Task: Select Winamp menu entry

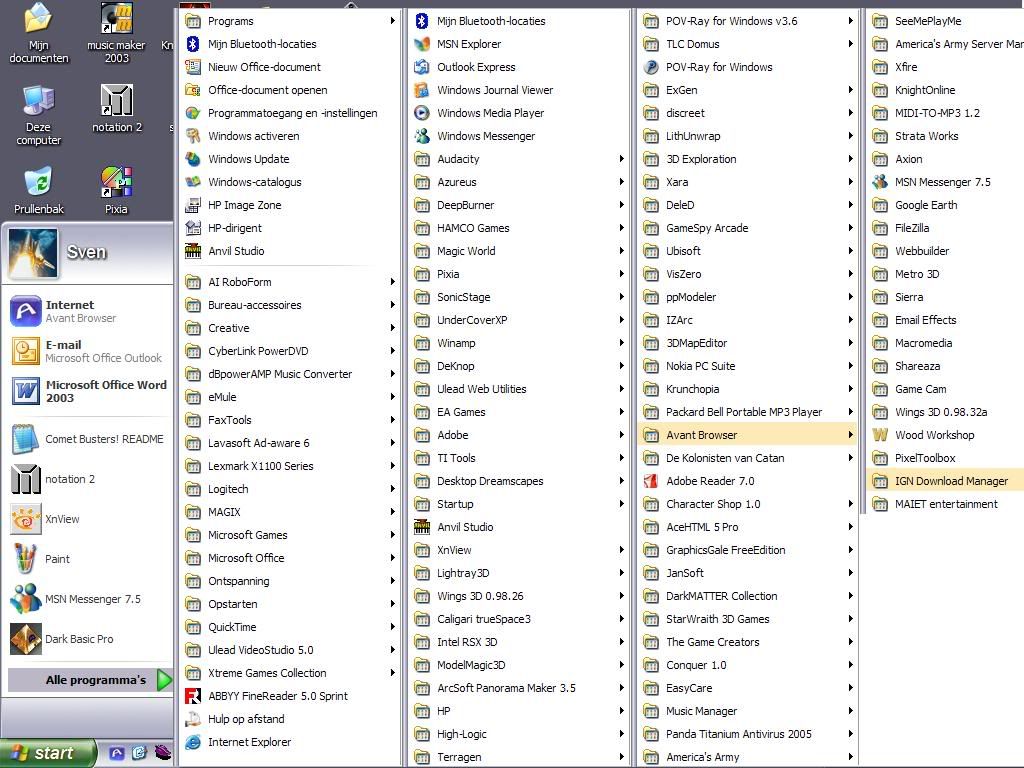Action: [518, 343]
